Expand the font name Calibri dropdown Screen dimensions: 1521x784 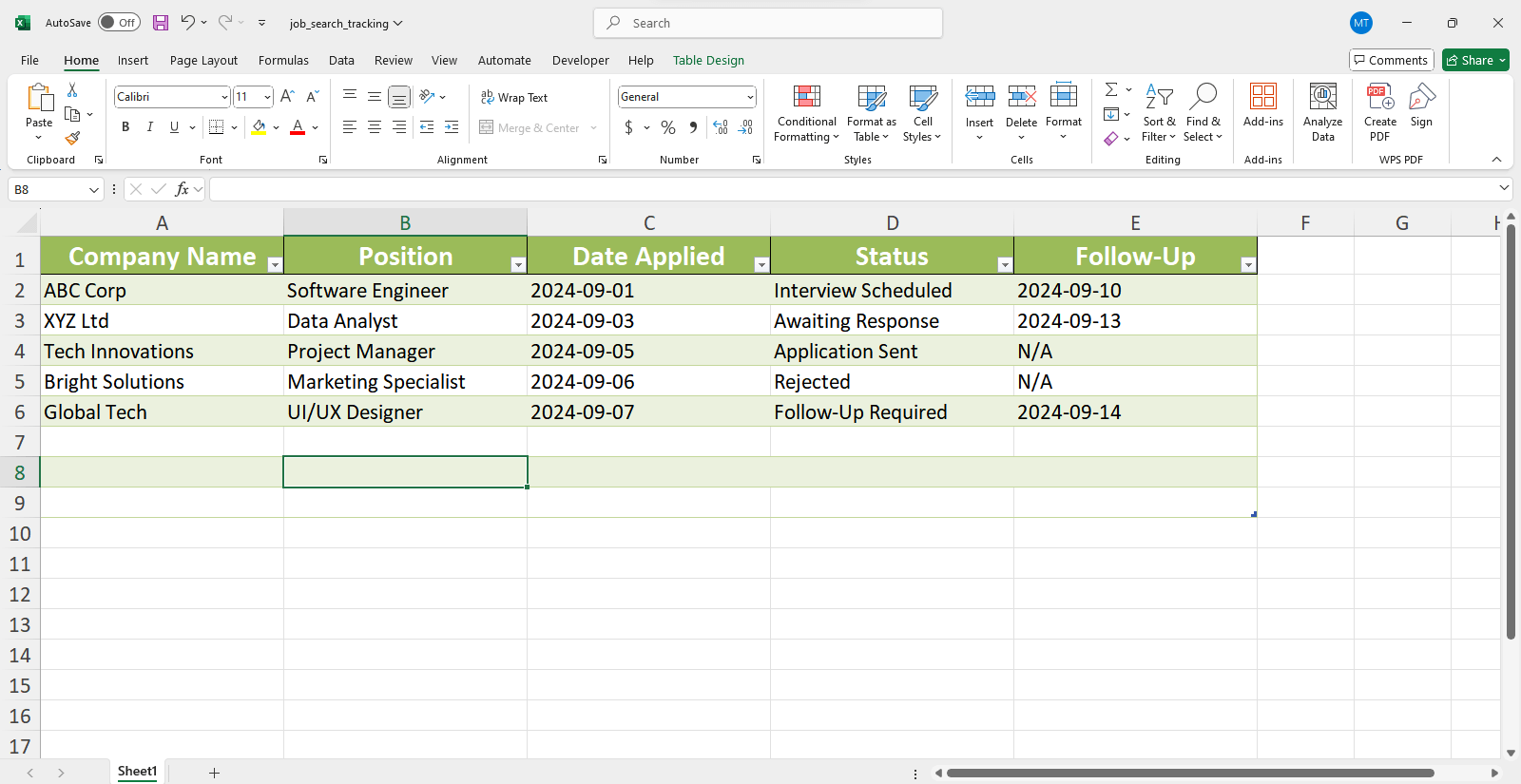point(224,97)
